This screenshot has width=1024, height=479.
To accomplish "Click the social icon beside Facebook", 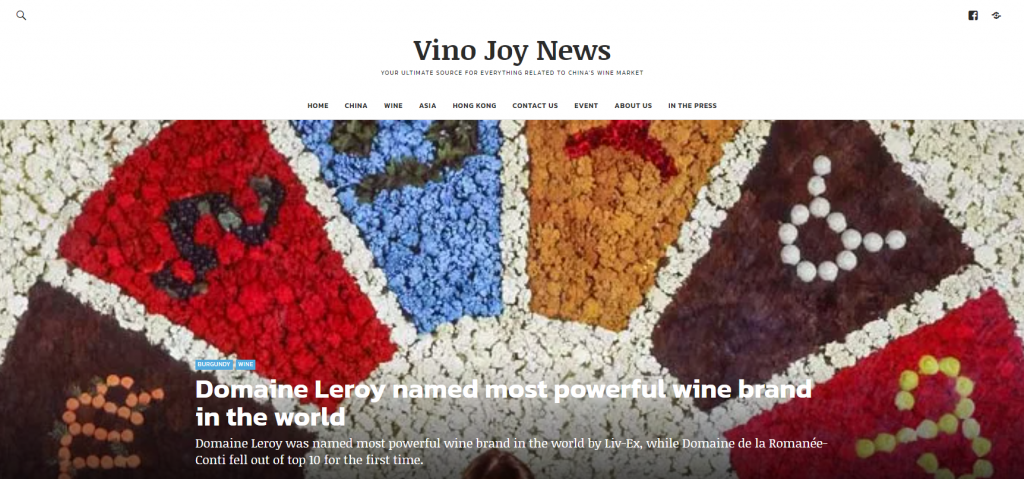I will (x=996, y=16).
